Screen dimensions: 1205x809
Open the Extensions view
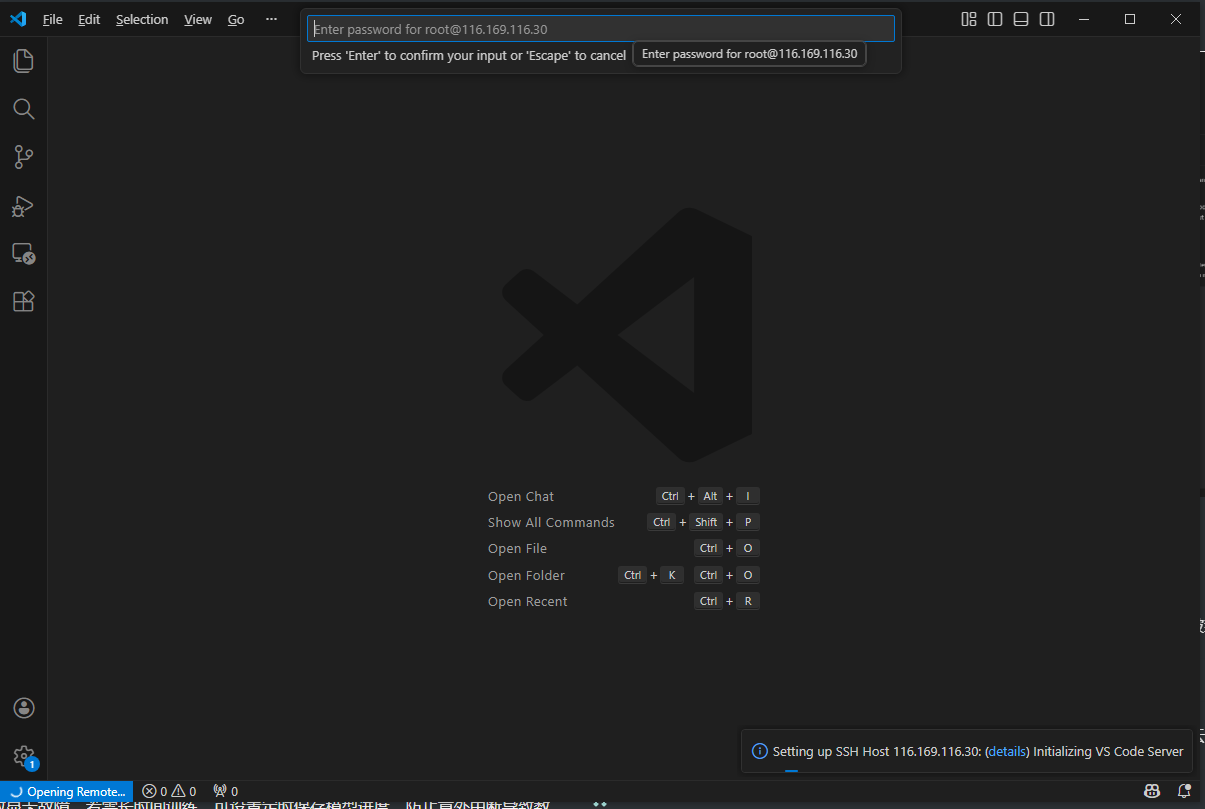tap(23, 302)
